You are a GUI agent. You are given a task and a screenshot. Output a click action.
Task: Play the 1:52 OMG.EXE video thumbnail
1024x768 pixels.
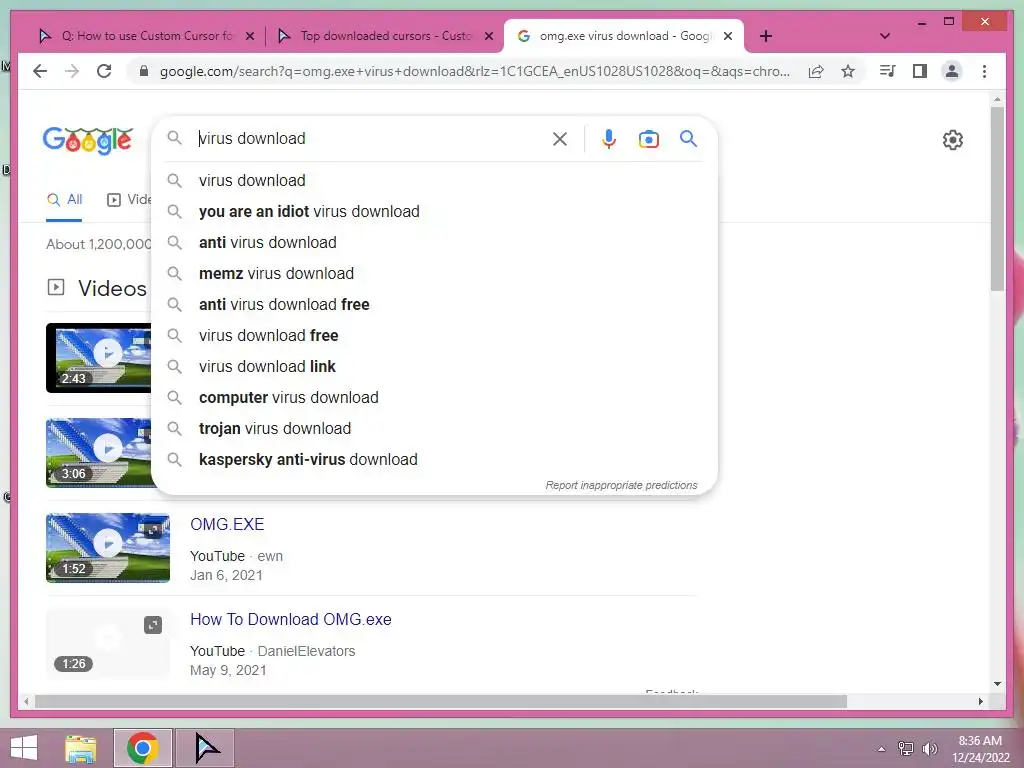[108, 548]
